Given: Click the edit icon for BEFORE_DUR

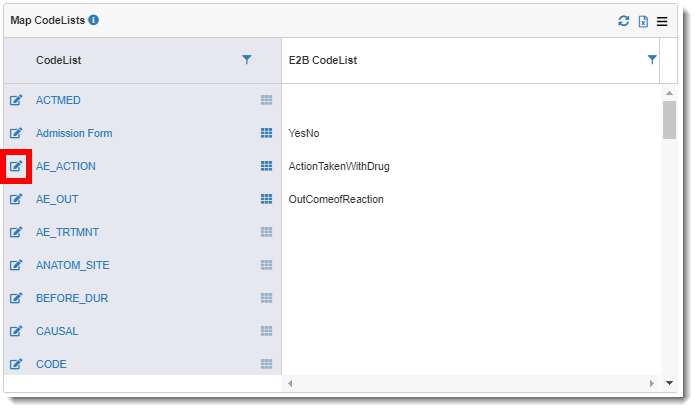Looking at the screenshot, I should [x=16, y=298].
